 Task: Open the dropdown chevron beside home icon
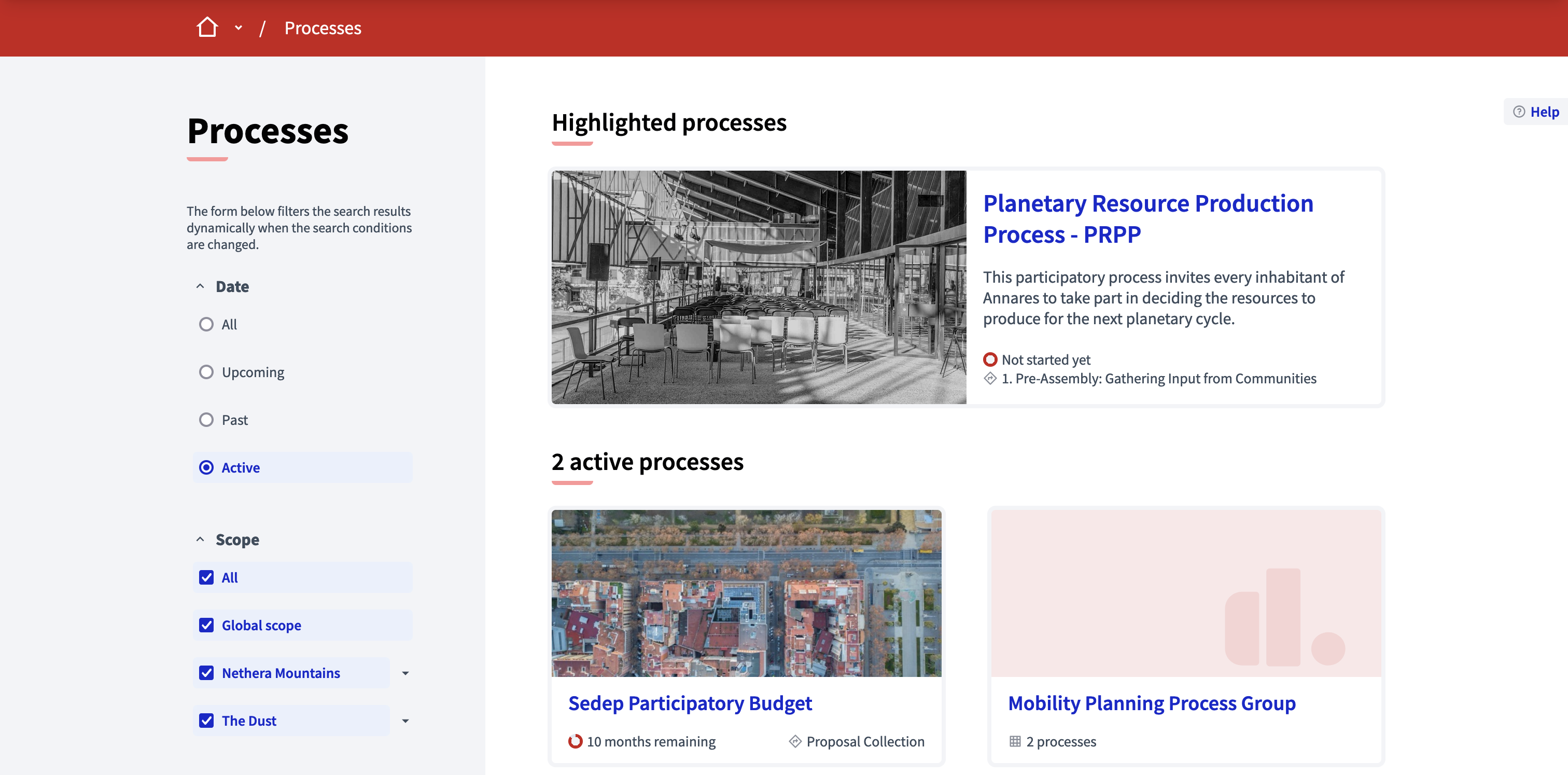point(239,27)
